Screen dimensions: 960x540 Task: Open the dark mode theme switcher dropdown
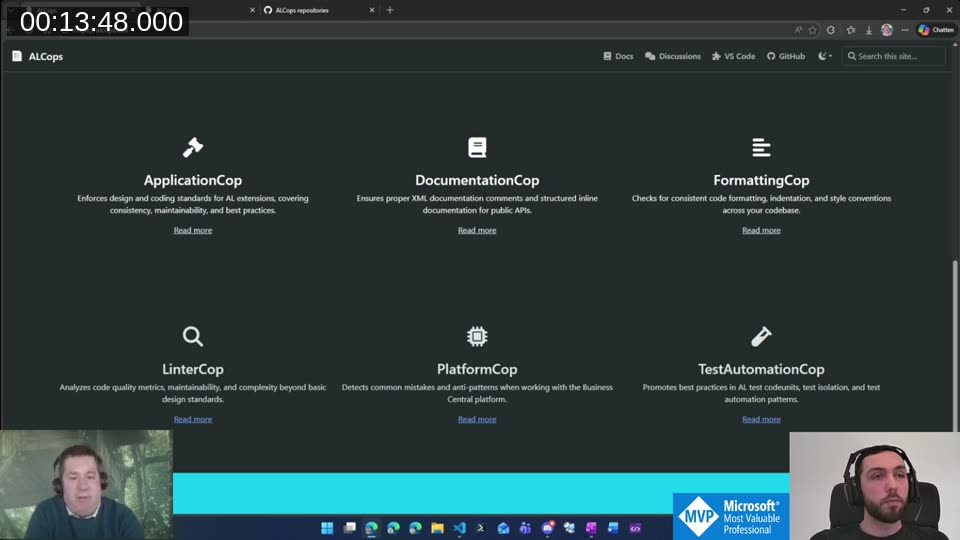825,56
